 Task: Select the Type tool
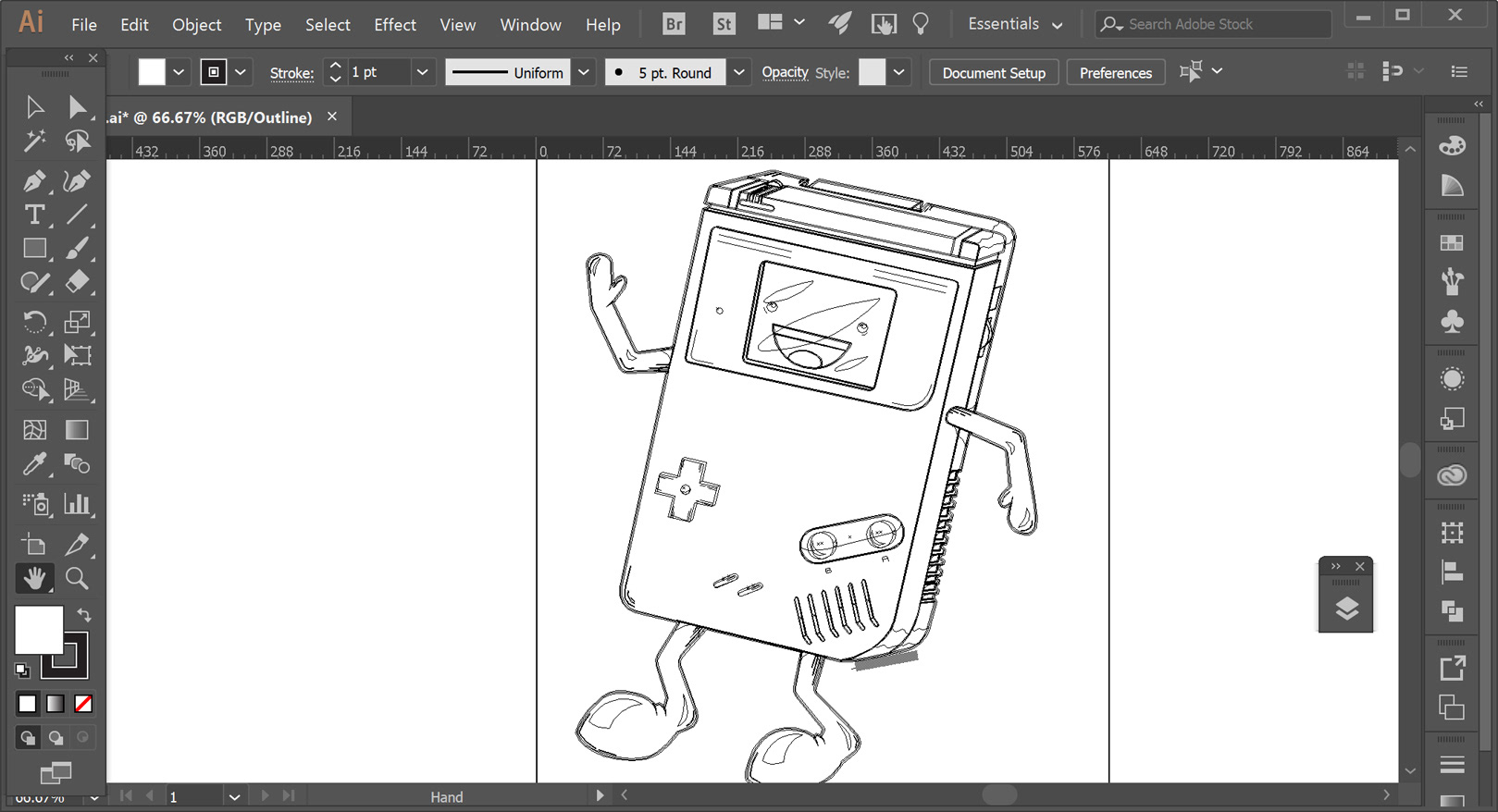click(x=35, y=215)
